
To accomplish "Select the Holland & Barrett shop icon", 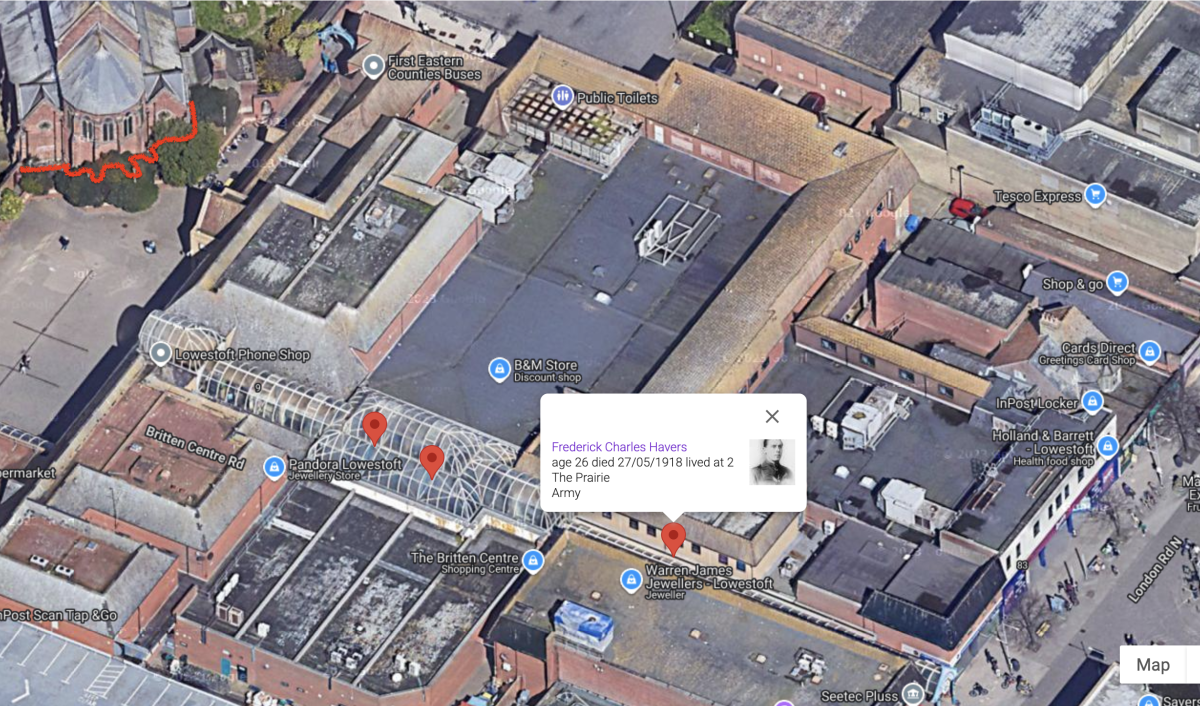I will coord(1106,447).
